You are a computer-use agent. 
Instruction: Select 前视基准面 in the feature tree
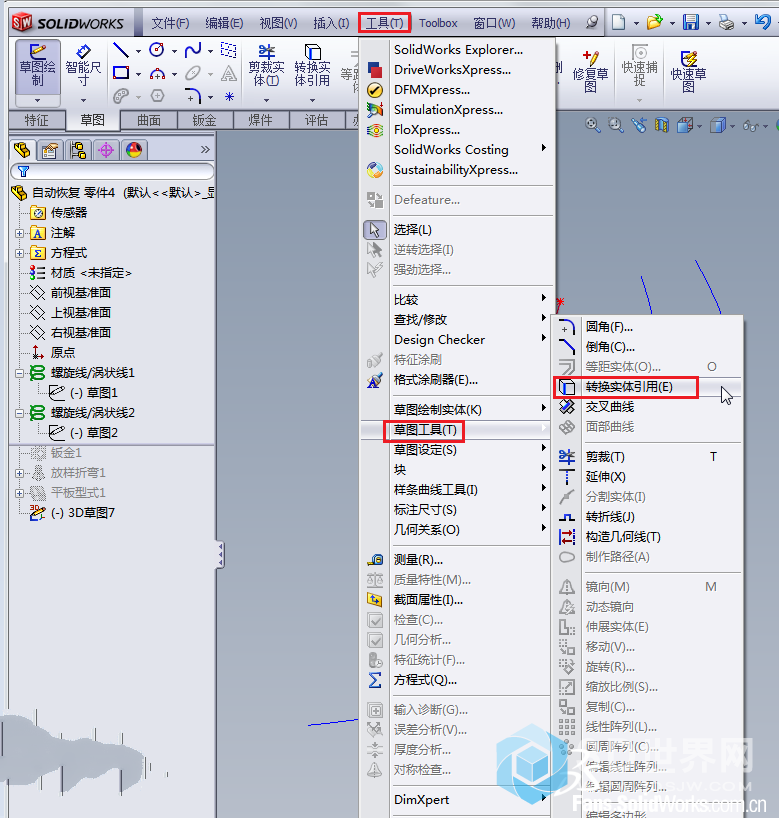80,293
